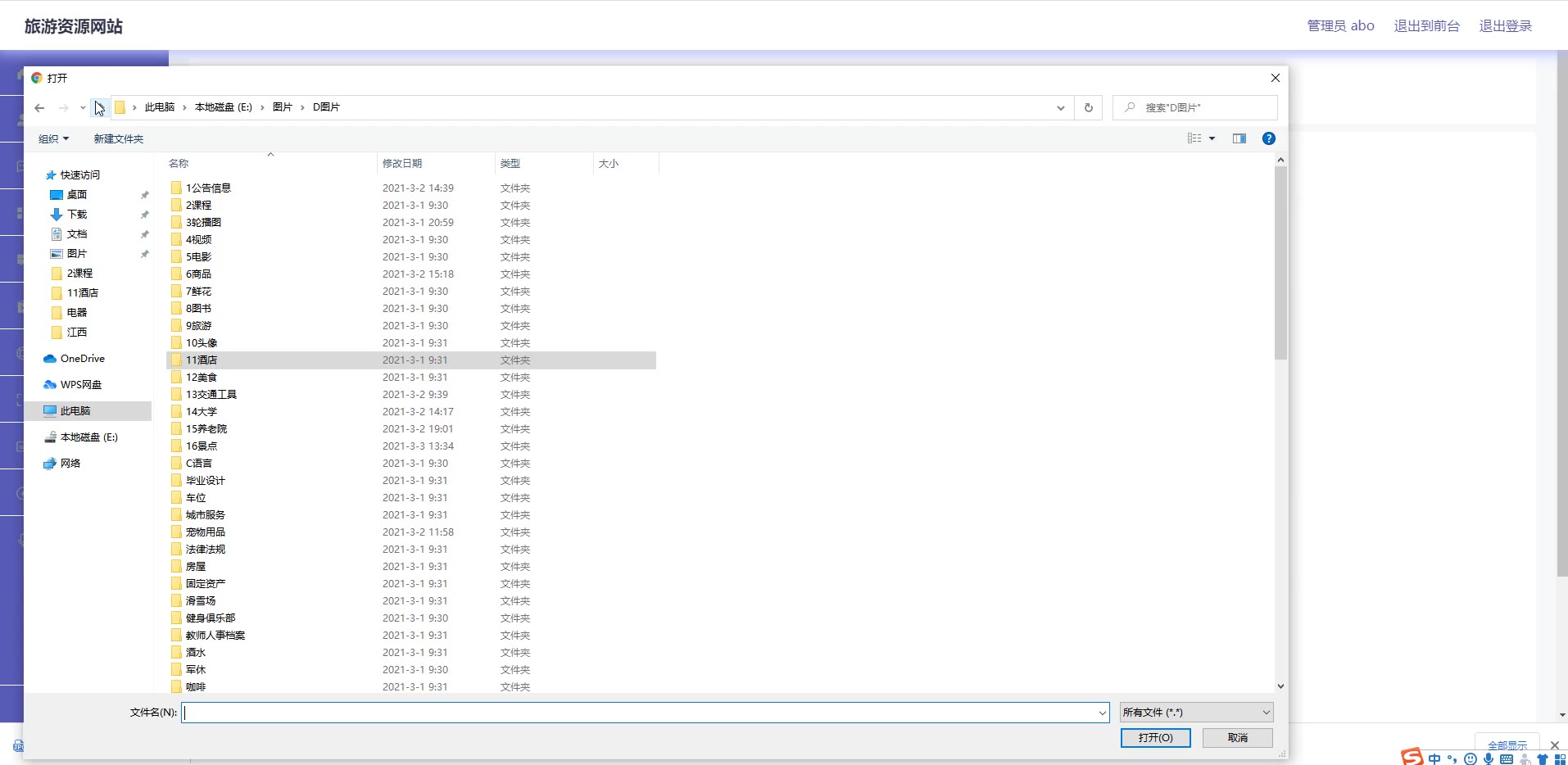This screenshot has width=1568, height=765.
Task: Sort by 修改日期 column header
Action: coord(402,164)
